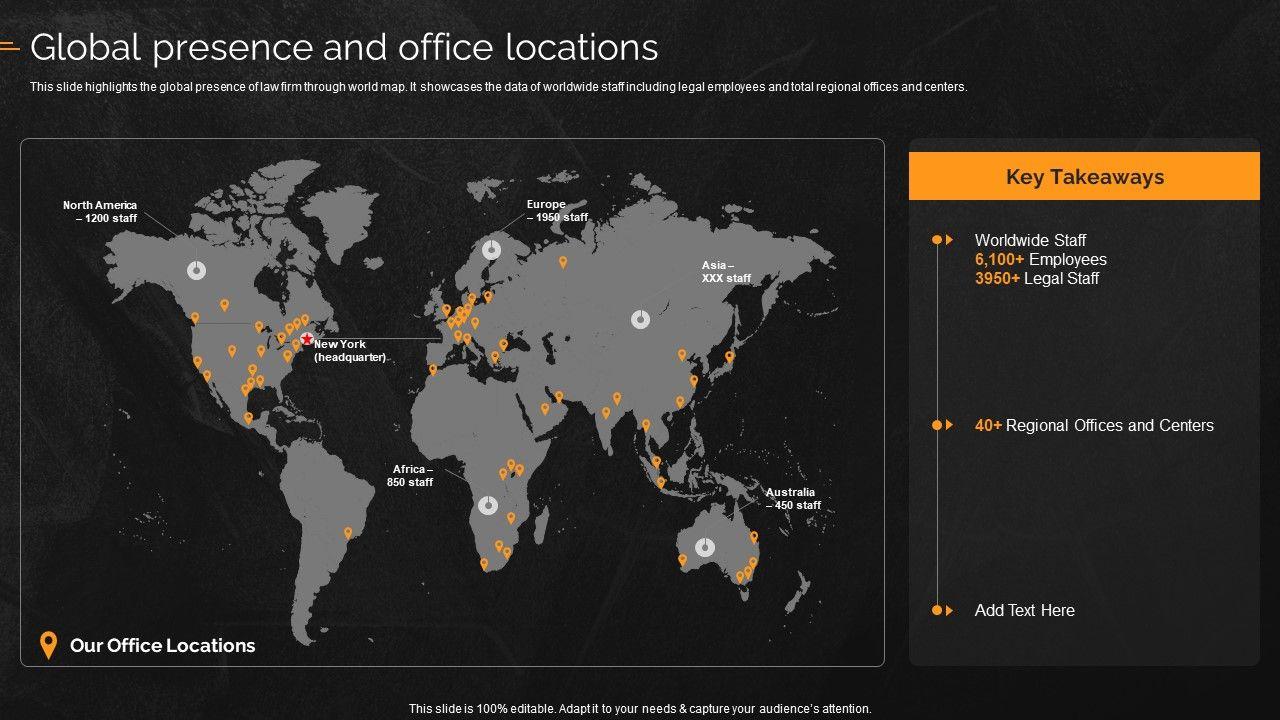Select the orange bullet beside Add Text Here
Image resolution: width=1280 pixels, height=720 pixels.
click(x=942, y=610)
